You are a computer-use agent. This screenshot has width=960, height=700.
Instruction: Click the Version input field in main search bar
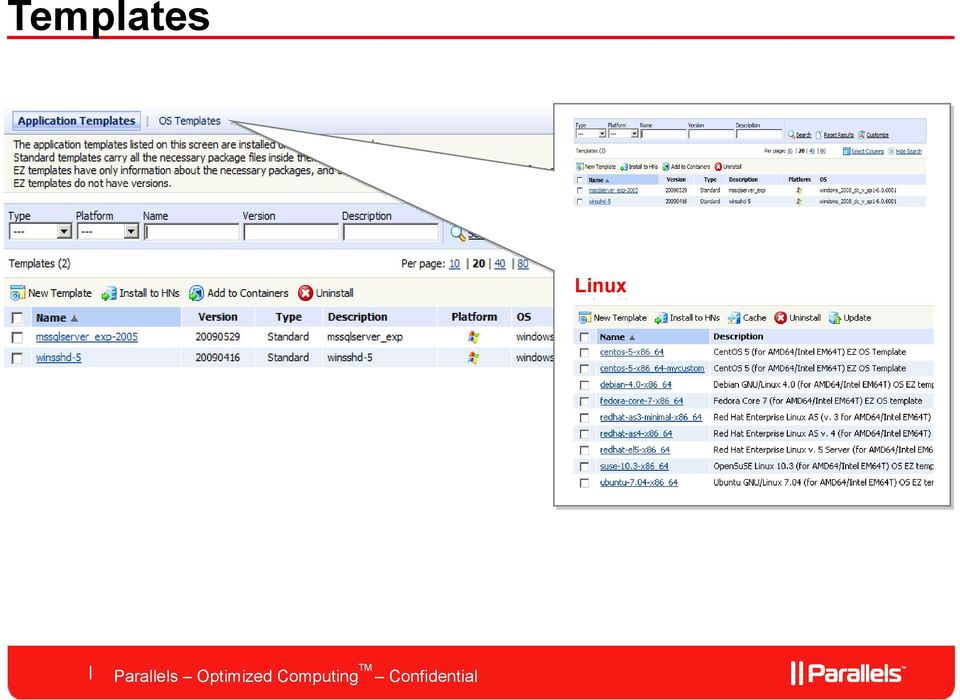pyautogui.click(x=291, y=232)
